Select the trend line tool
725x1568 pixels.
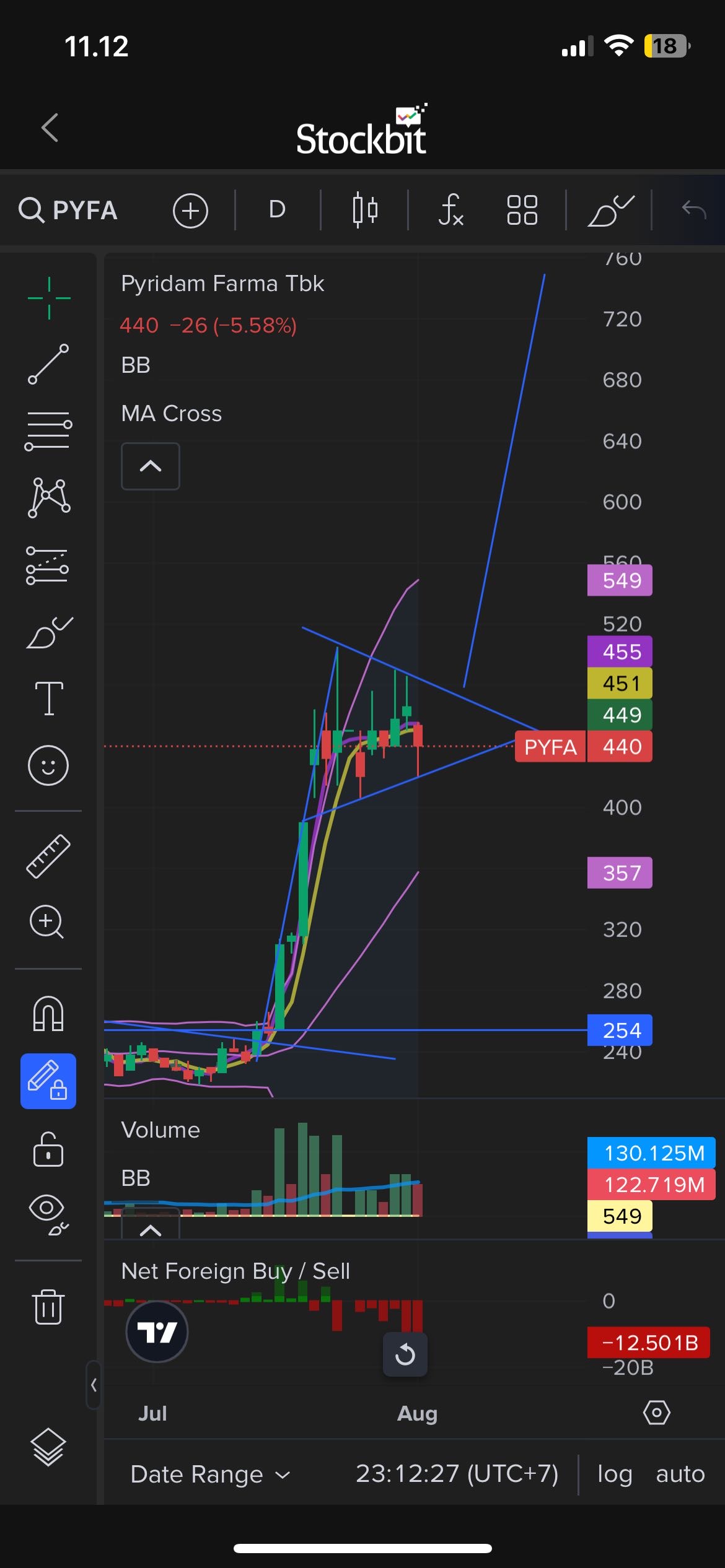[48, 365]
